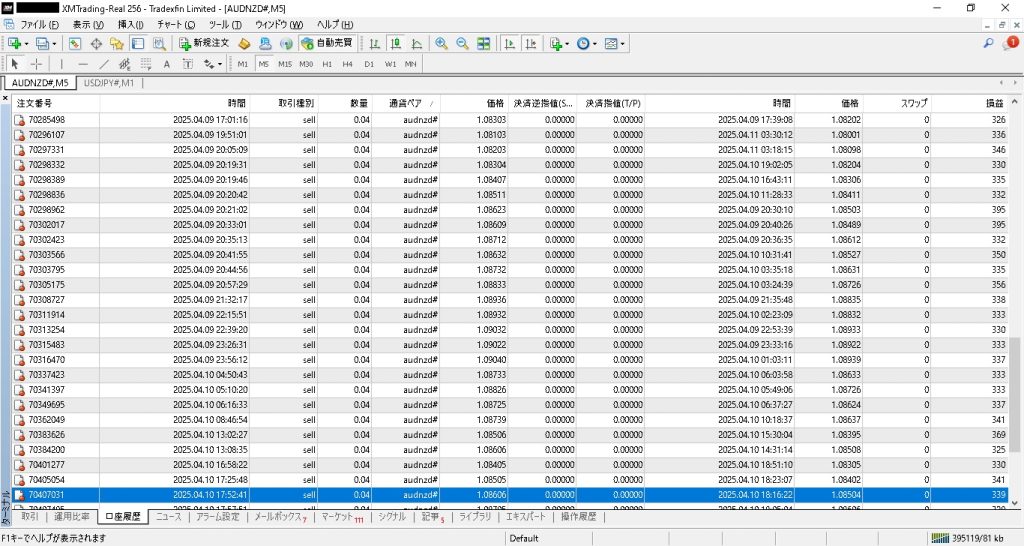Viewport: 1024px width, 546px height.
Task: Pick the trendline drawing tool
Action: tap(104, 64)
